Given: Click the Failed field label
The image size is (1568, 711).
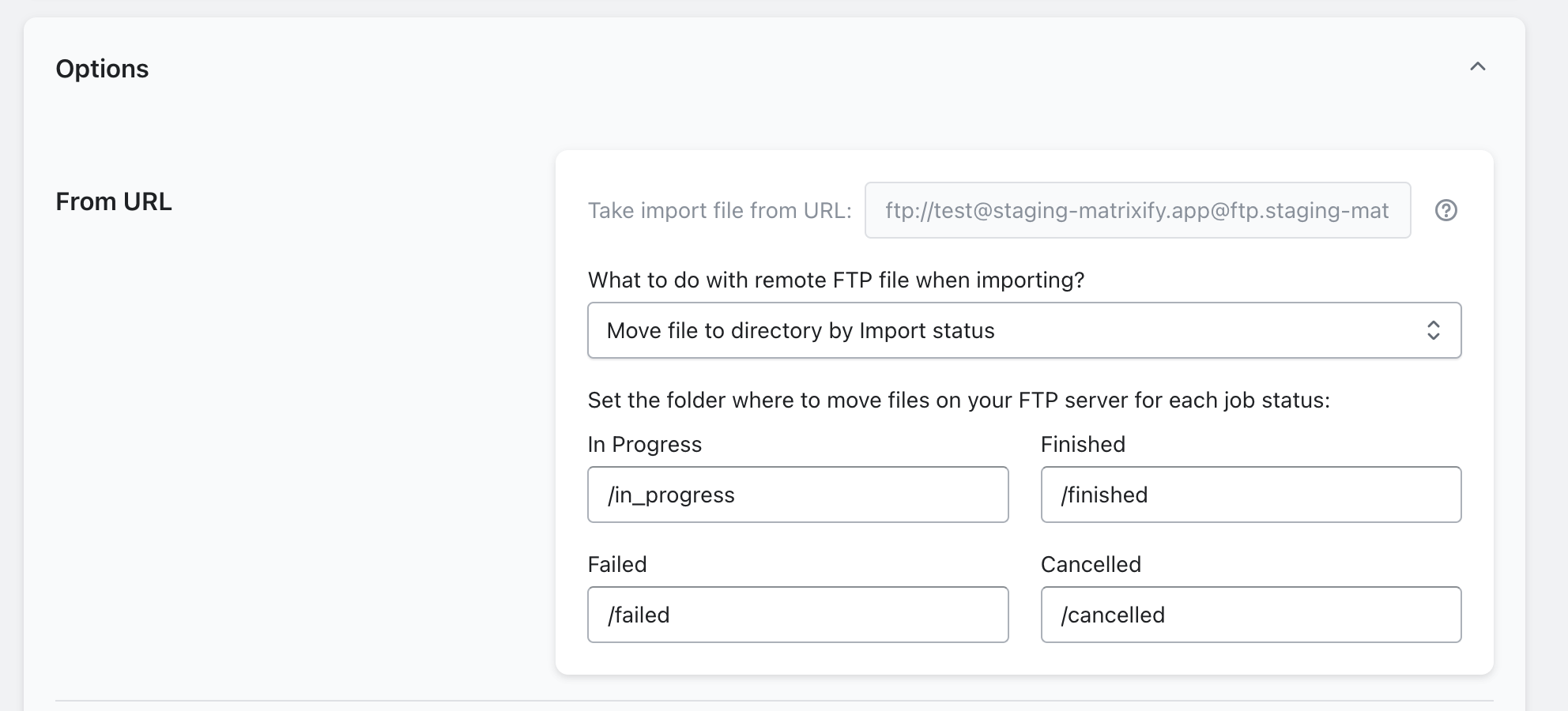Looking at the screenshot, I should [616, 565].
